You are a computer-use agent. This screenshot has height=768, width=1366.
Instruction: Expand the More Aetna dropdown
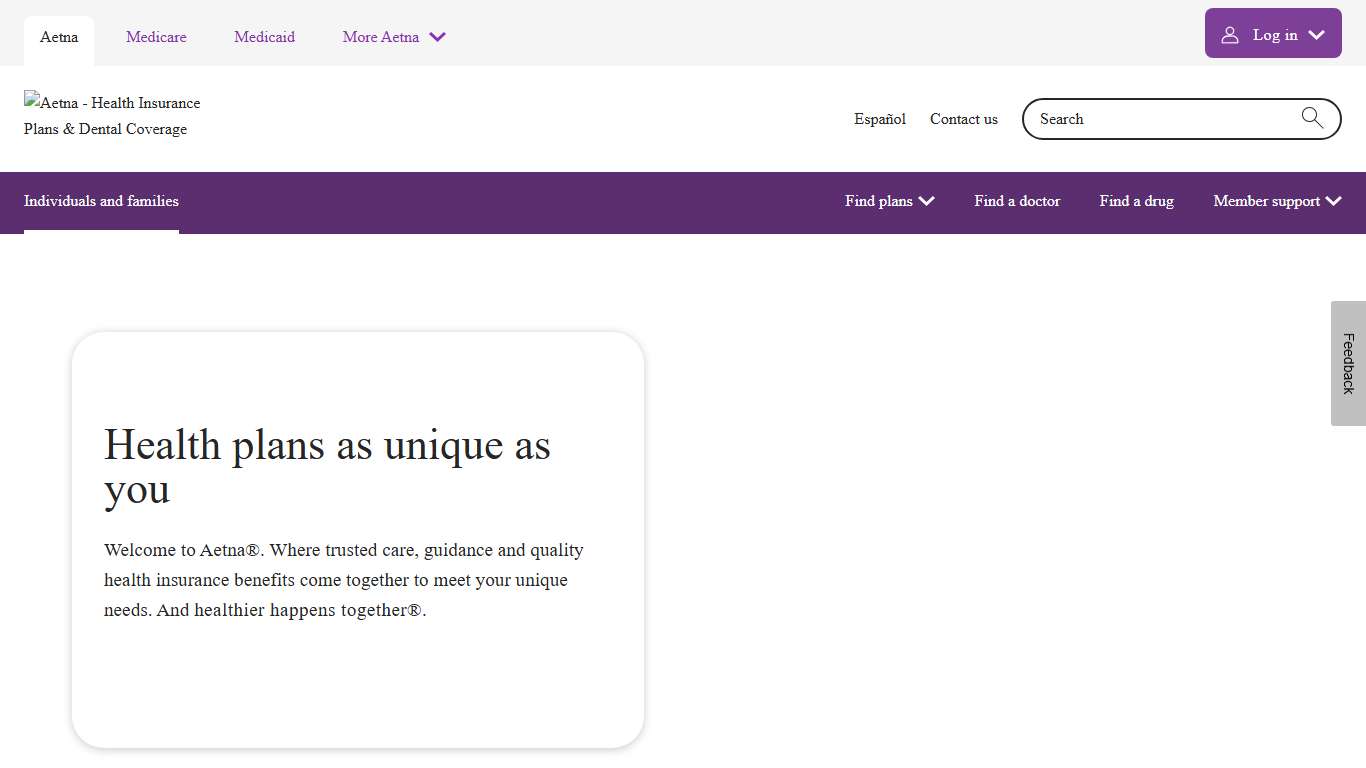[x=394, y=37]
